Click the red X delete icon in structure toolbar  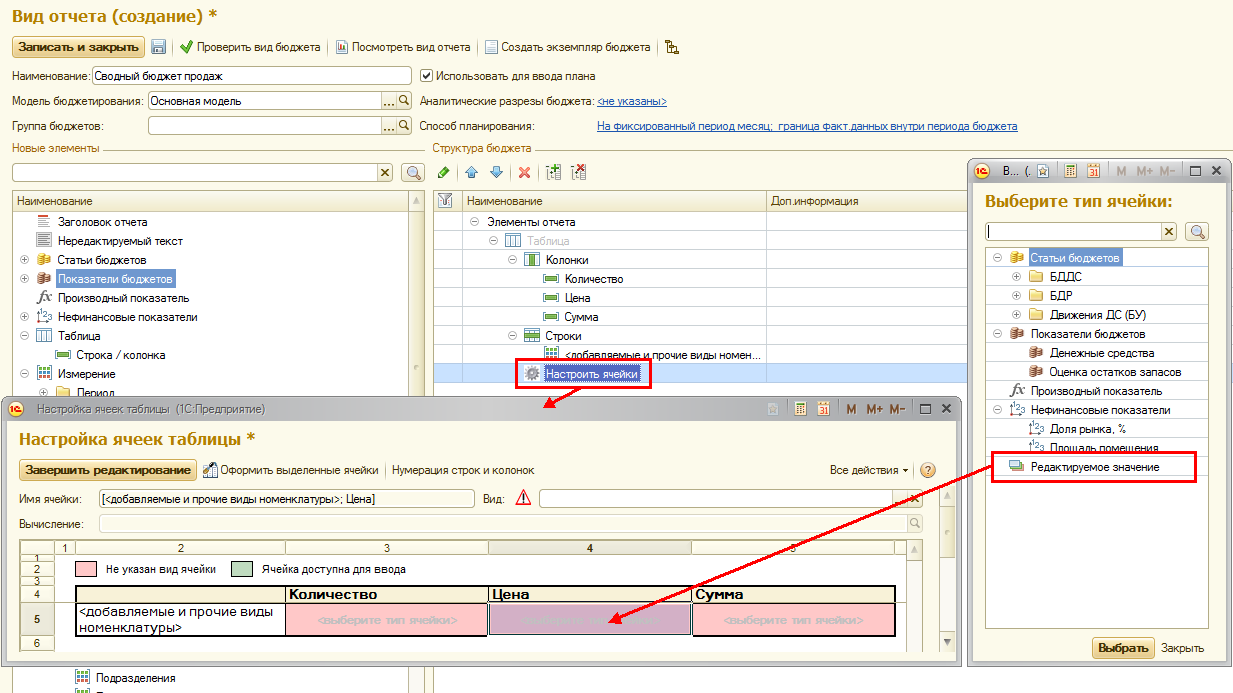[x=524, y=172]
